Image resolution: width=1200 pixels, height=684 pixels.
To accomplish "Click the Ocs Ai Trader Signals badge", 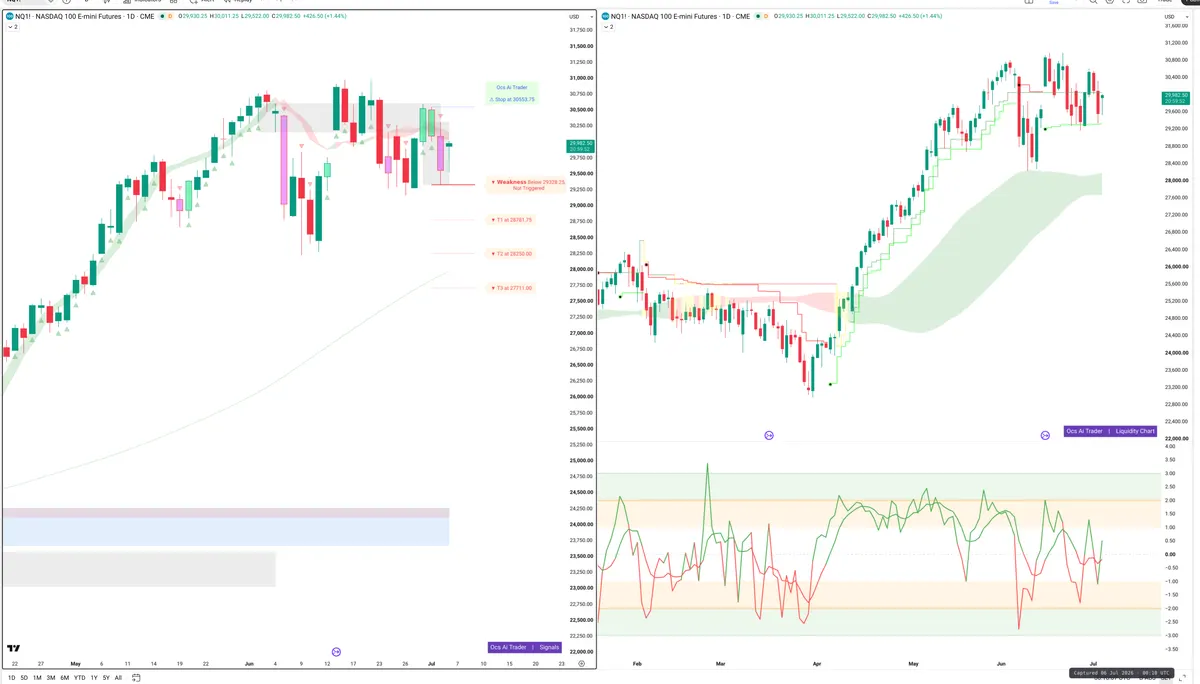I will [x=525, y=647].
